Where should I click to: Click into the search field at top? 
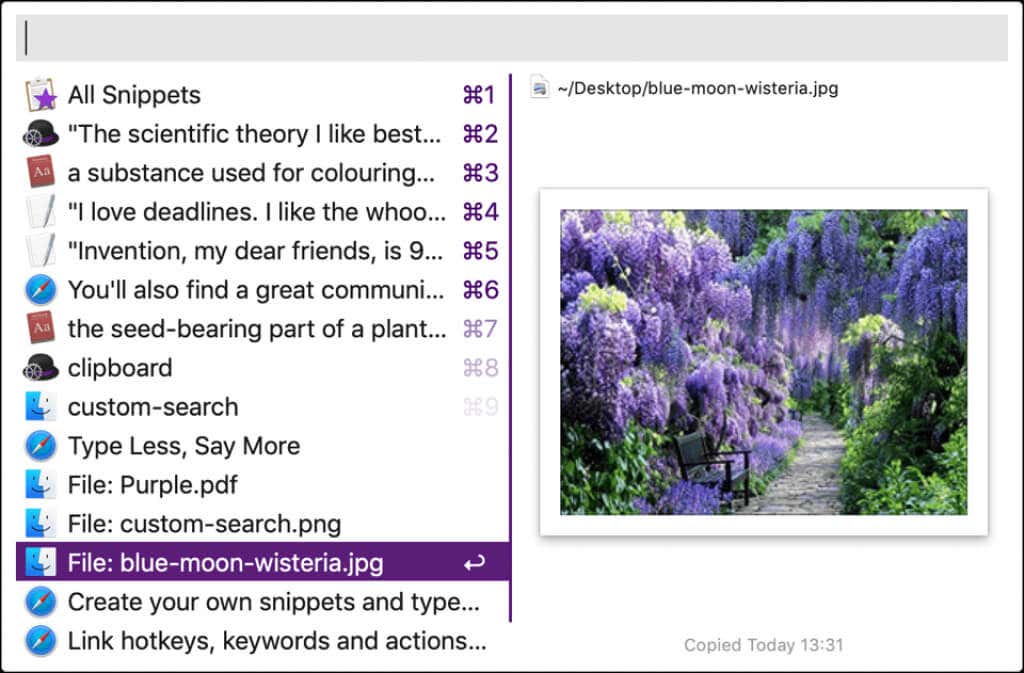512,38
